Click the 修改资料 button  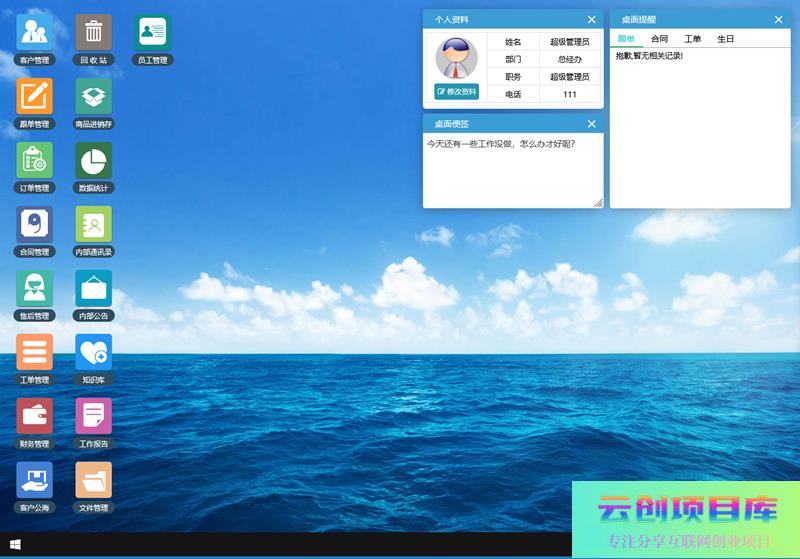click(x=457, y=92)
